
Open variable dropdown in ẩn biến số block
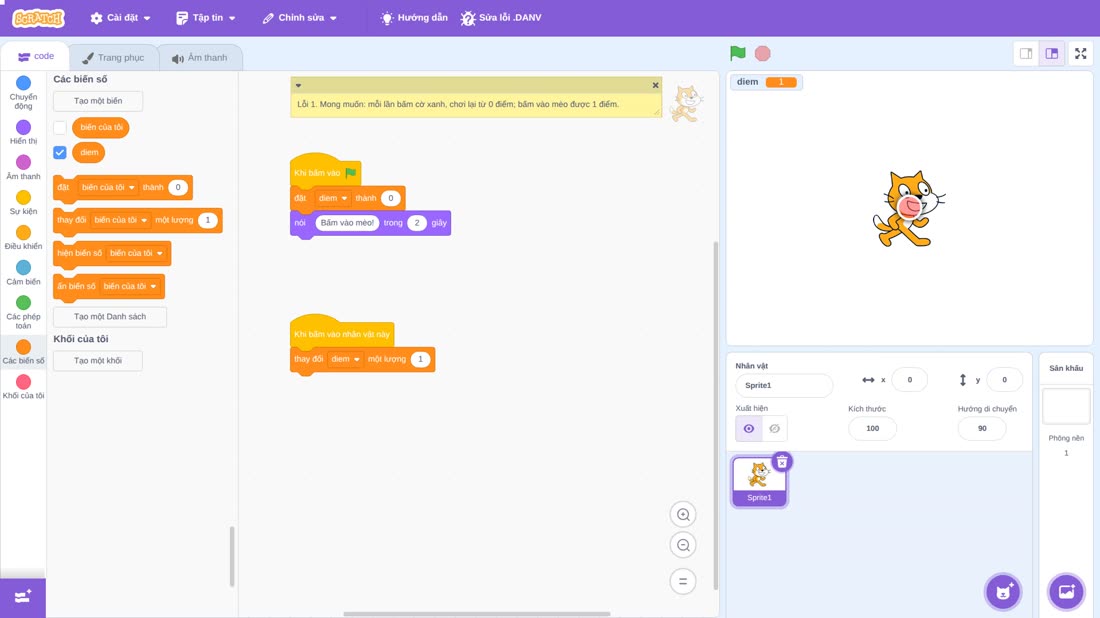point(130,286)
